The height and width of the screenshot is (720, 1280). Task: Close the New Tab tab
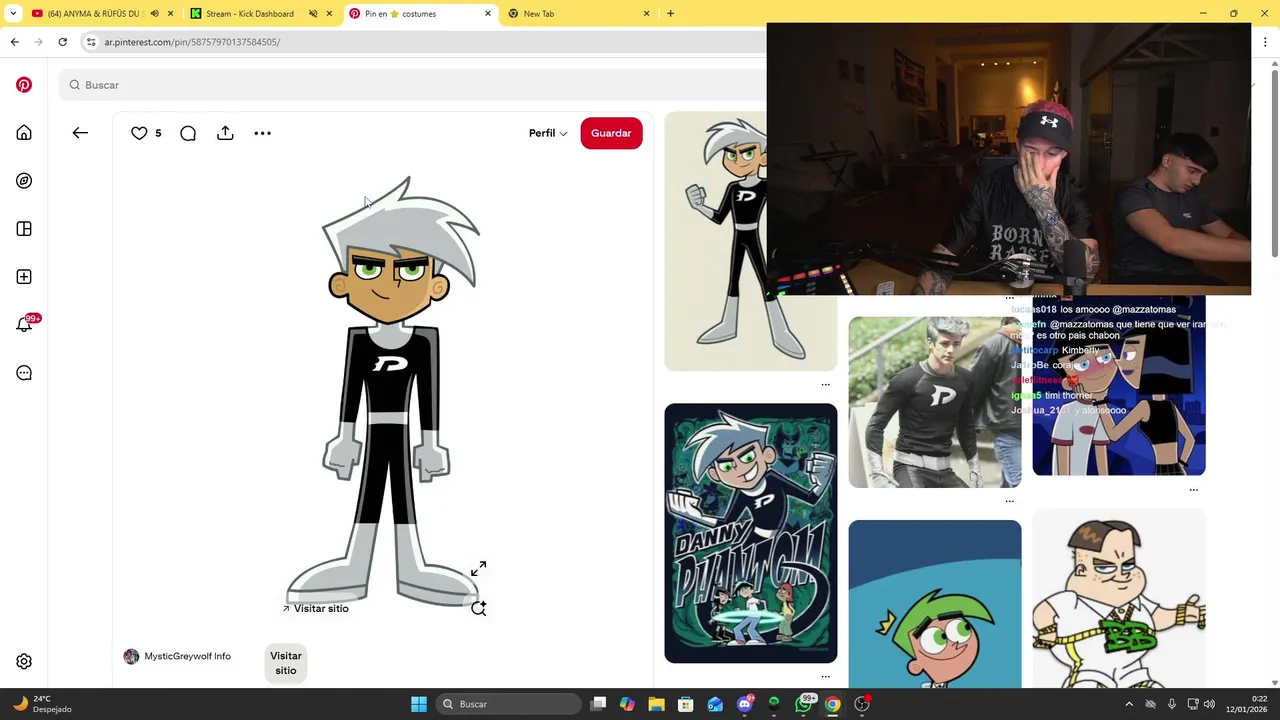click(x=646, y=14)
